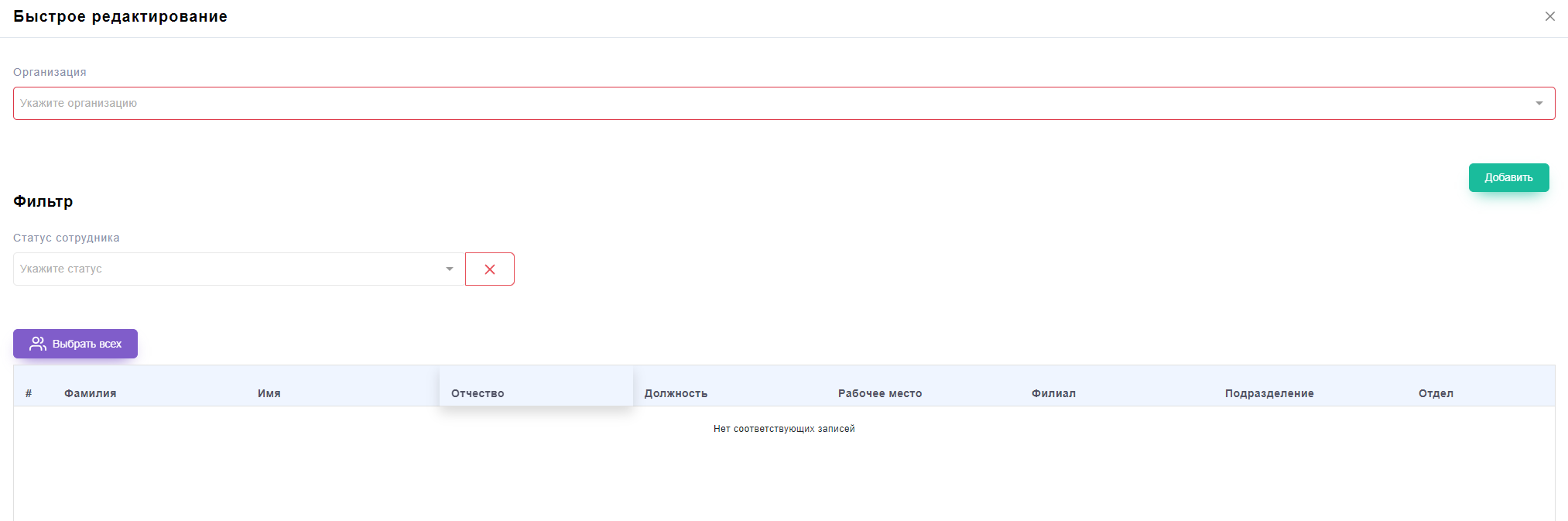Click the Выбрать всех button
This screenshot has width=1568, height=521.
click(x=75, y=344)
